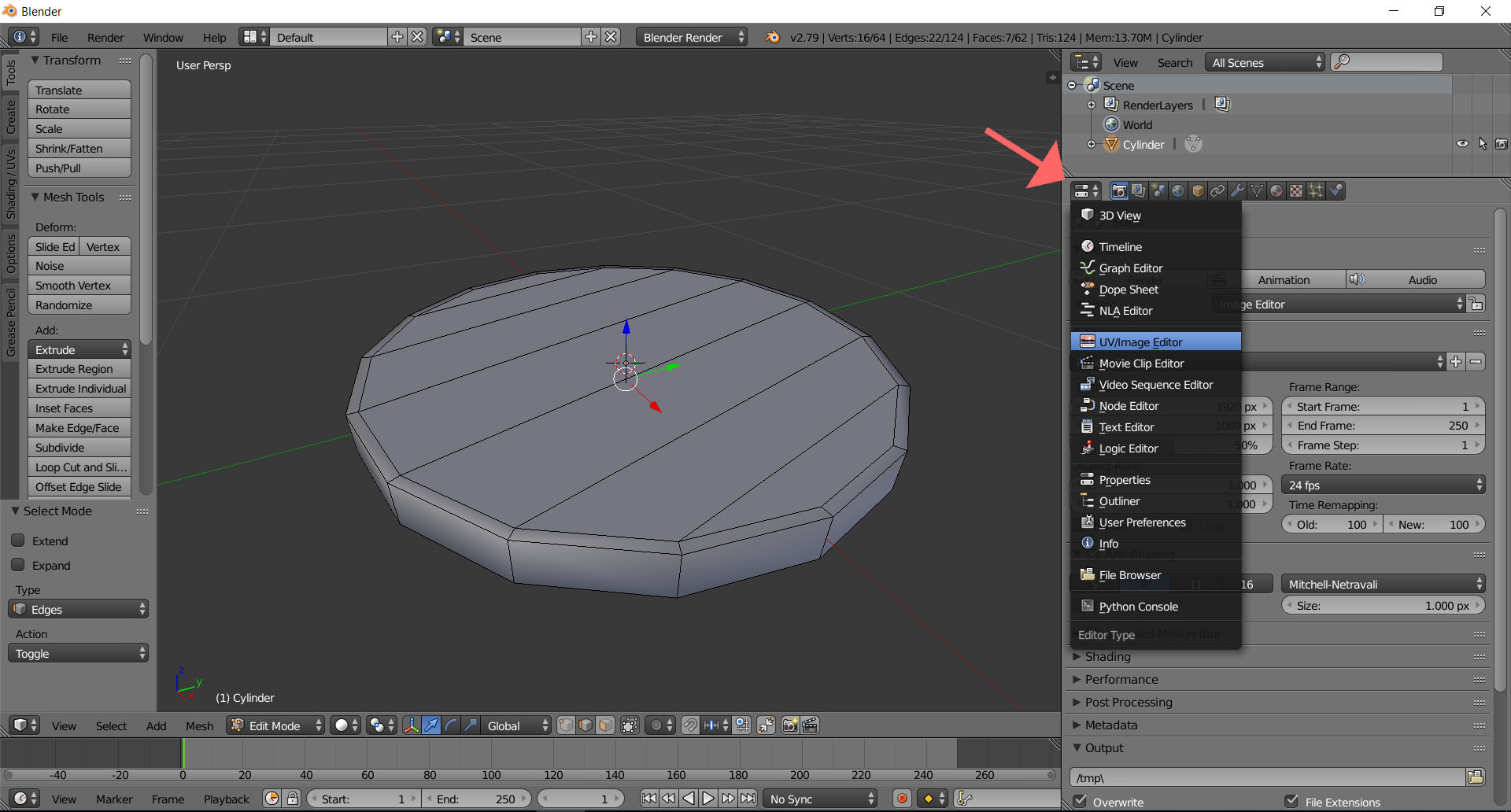This screenshot has height=812, width=1511.
Task: Click the Subdivide button
Action: pyautogui.click(x=79, y=448)
